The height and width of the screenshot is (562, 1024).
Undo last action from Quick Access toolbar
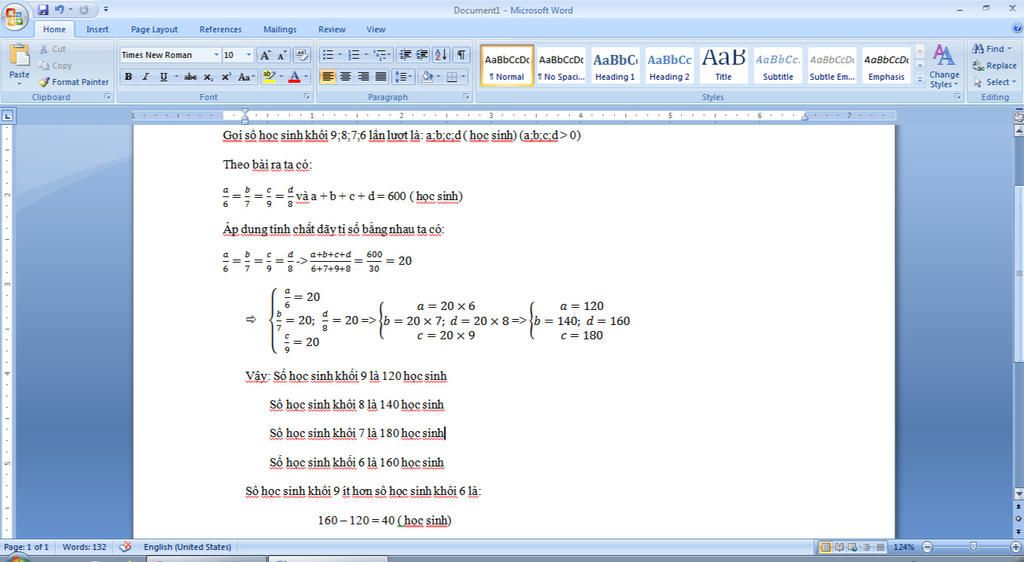[60, 10]
